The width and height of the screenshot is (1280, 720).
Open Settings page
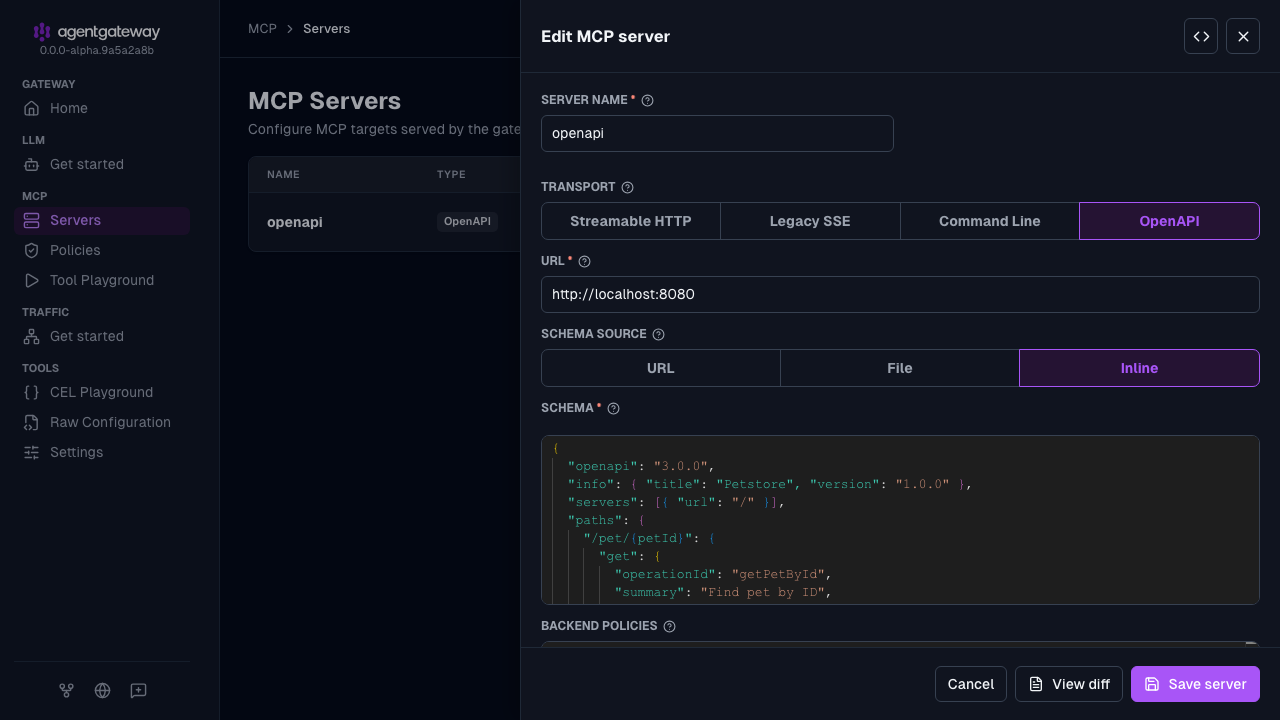102,452
